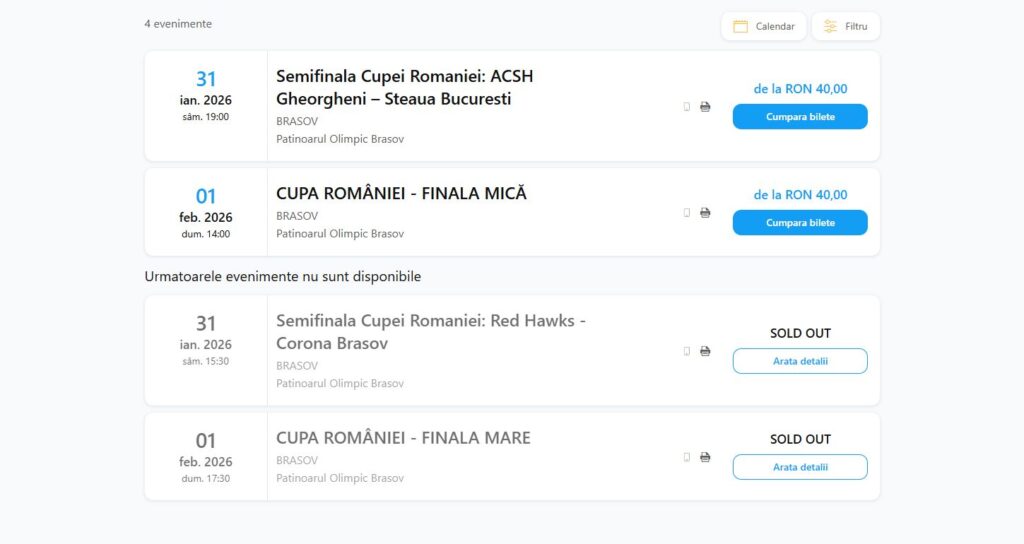Image resolution: width=1024 pixels, height=544 pixels.
Task: Click the mobile ticket icon for Red Hawks semifinal
Action: (x=687, y=351)
